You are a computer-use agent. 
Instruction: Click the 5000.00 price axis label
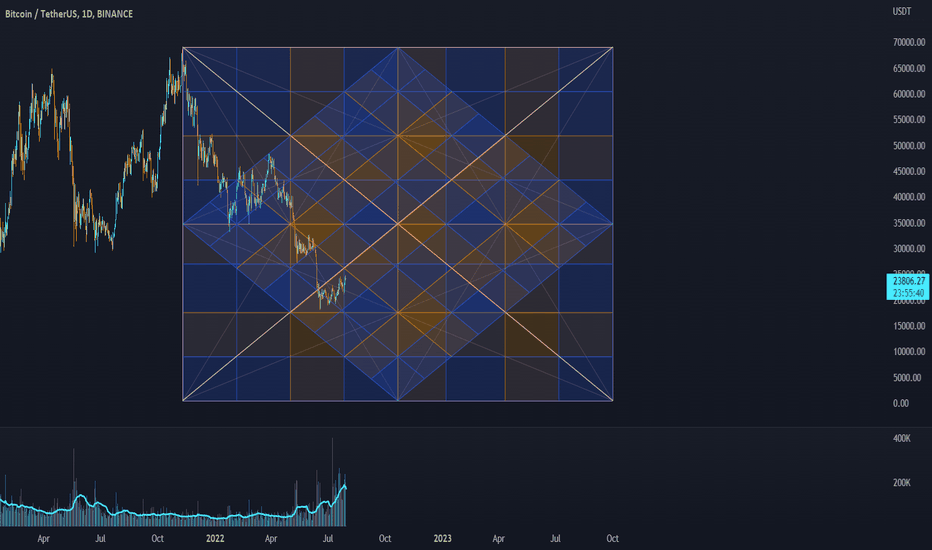click(x=907, y=378)
